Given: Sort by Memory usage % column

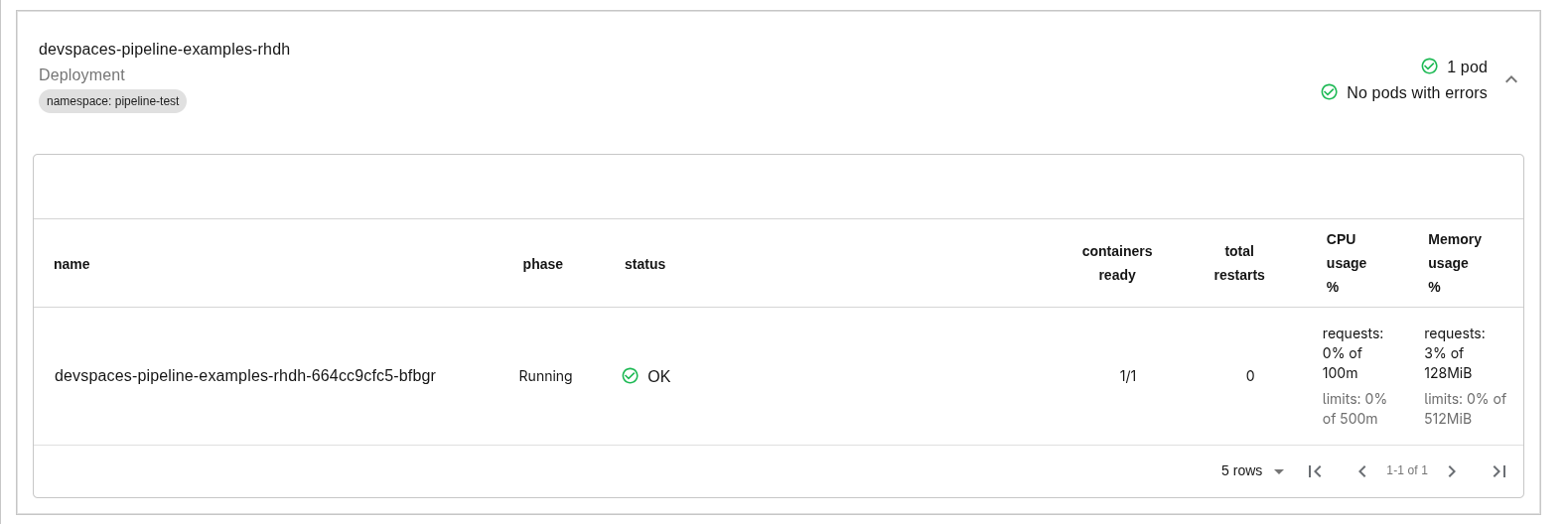Looking at the screenshot, I should 1455,263.
